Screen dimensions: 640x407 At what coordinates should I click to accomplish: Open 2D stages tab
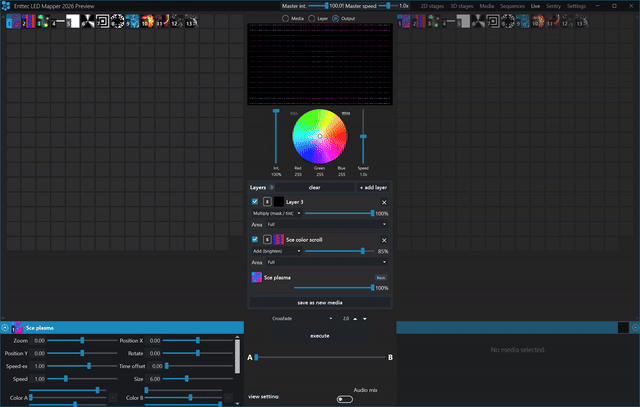(x=432, y=6)
